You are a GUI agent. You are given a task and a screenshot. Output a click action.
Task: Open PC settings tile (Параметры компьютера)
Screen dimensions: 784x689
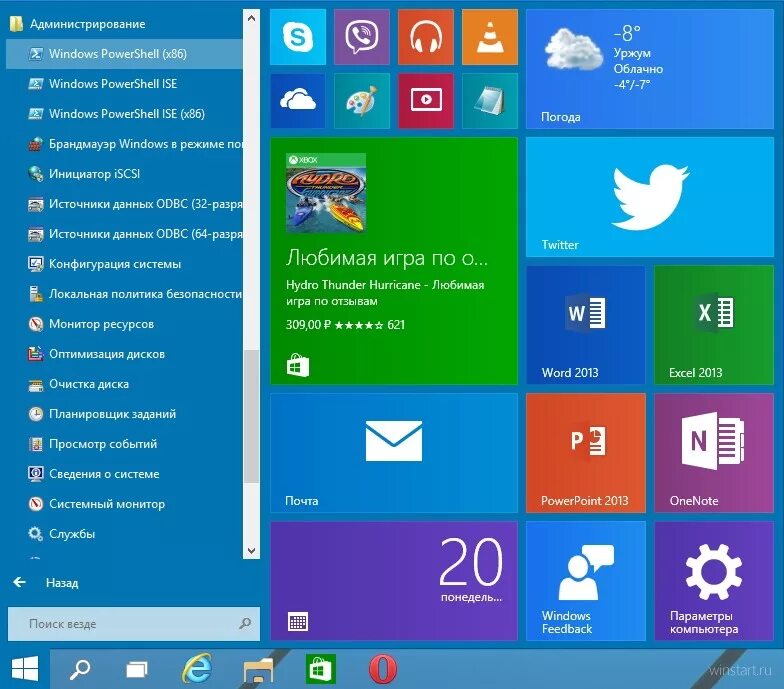click(714, 581)
